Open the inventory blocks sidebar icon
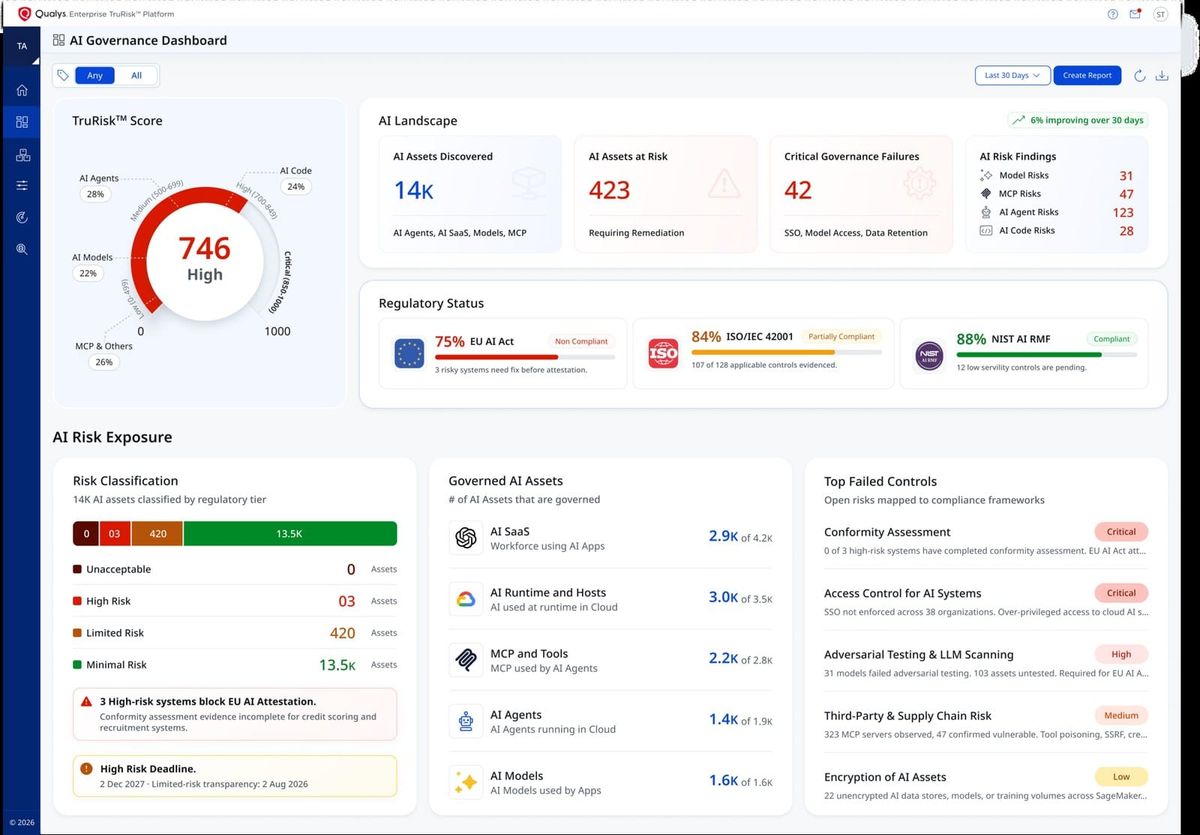Viewport: 1200px width, 835px height. click(21, 154)
